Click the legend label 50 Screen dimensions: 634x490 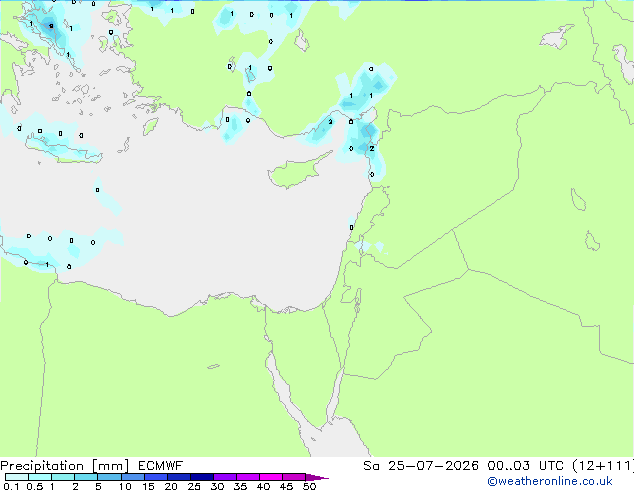(309, 486)
